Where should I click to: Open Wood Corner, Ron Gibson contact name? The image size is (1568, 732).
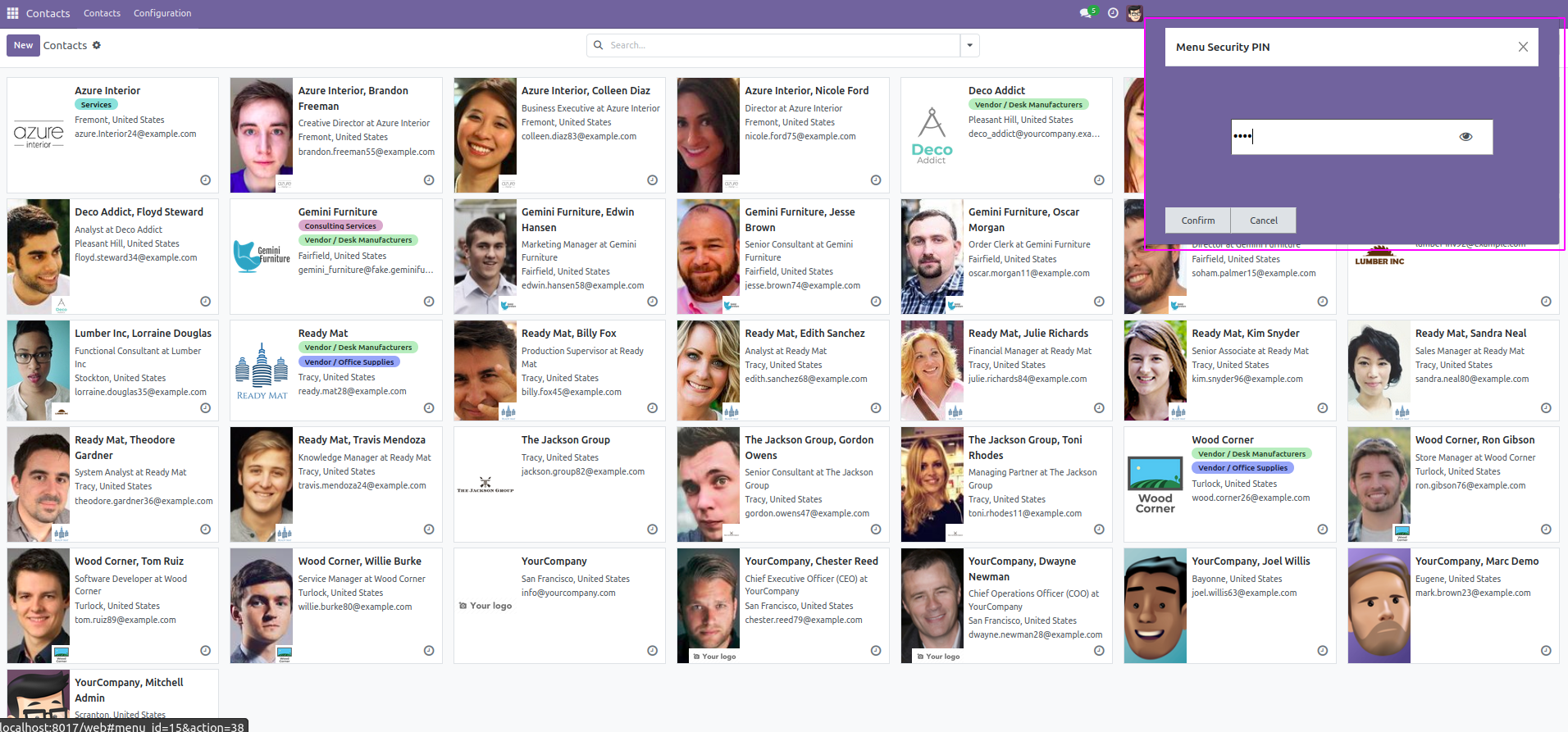click(1475, 440)
